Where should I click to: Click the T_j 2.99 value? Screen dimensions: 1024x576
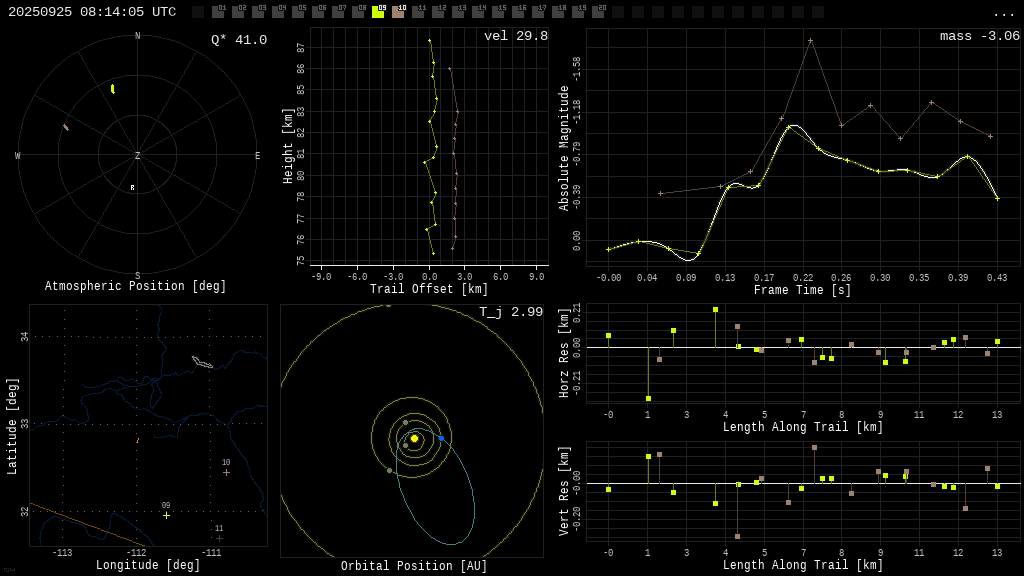tap(510, 312)
